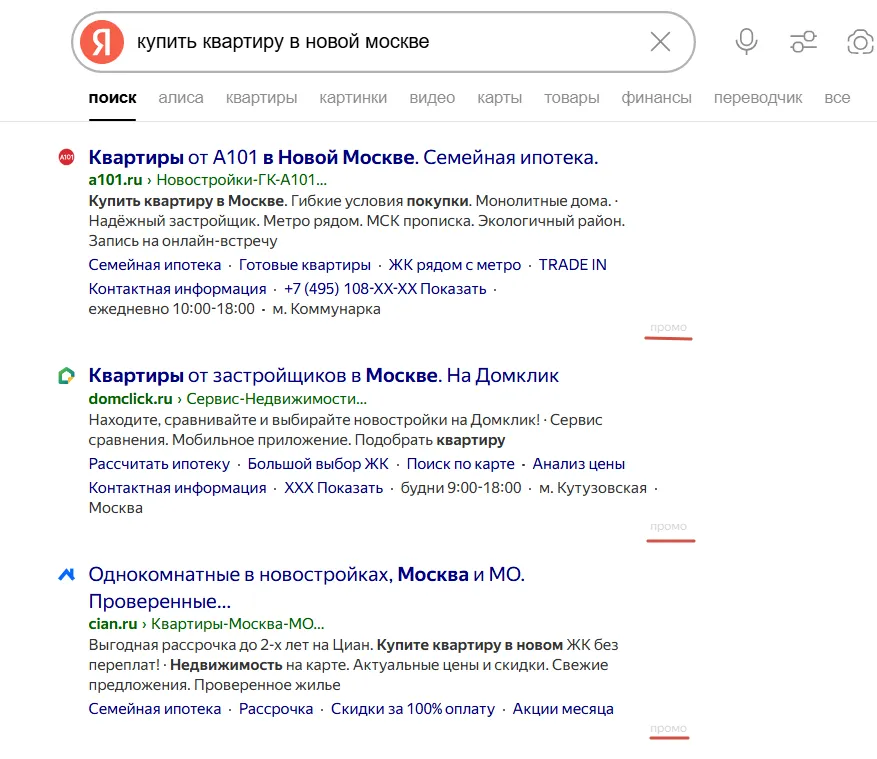Viewport: 877px width, 759px height.
Task: Select the 'поиск' tab
Action: [x=112, y=97]
